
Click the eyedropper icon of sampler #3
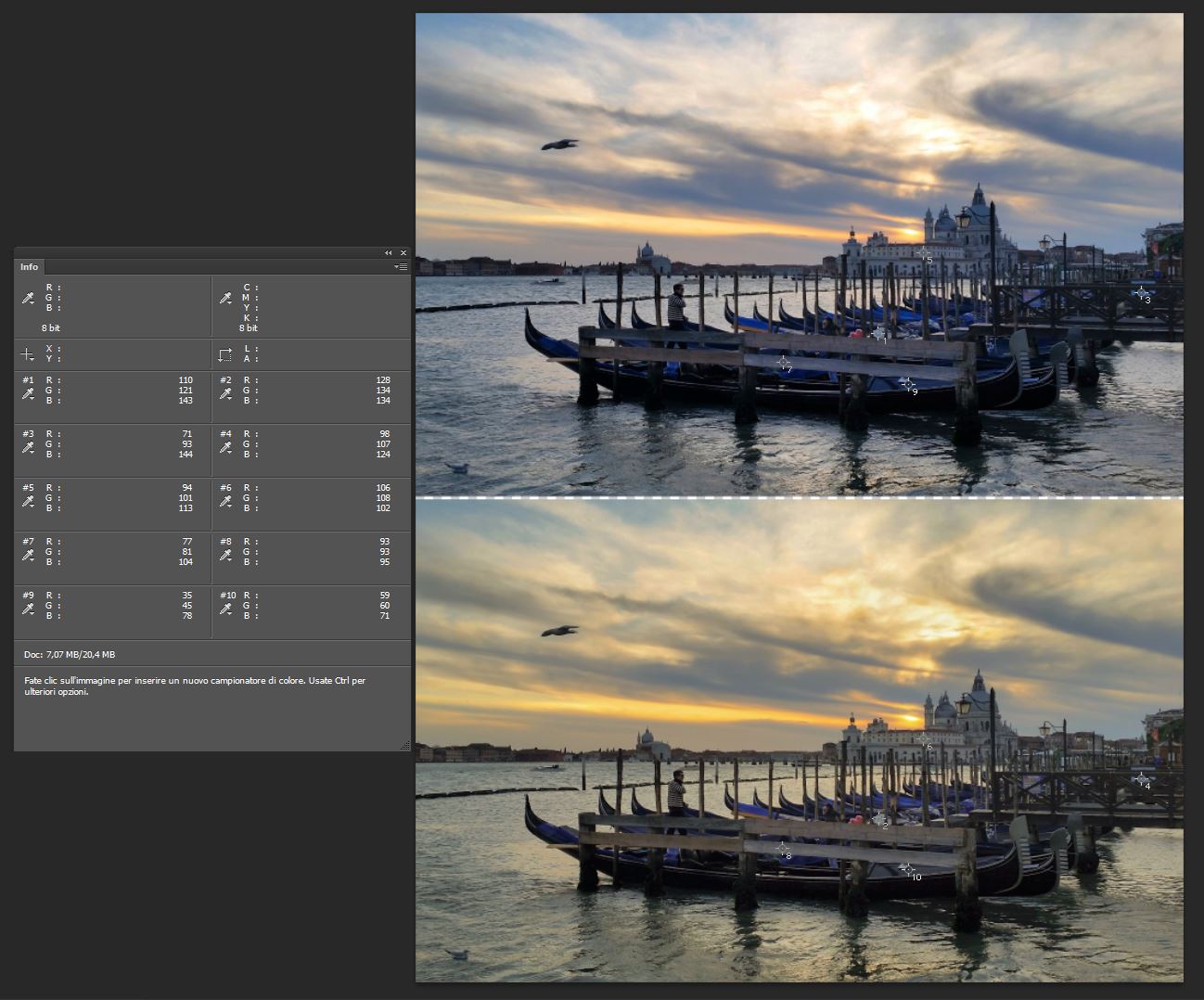[28, 448]
